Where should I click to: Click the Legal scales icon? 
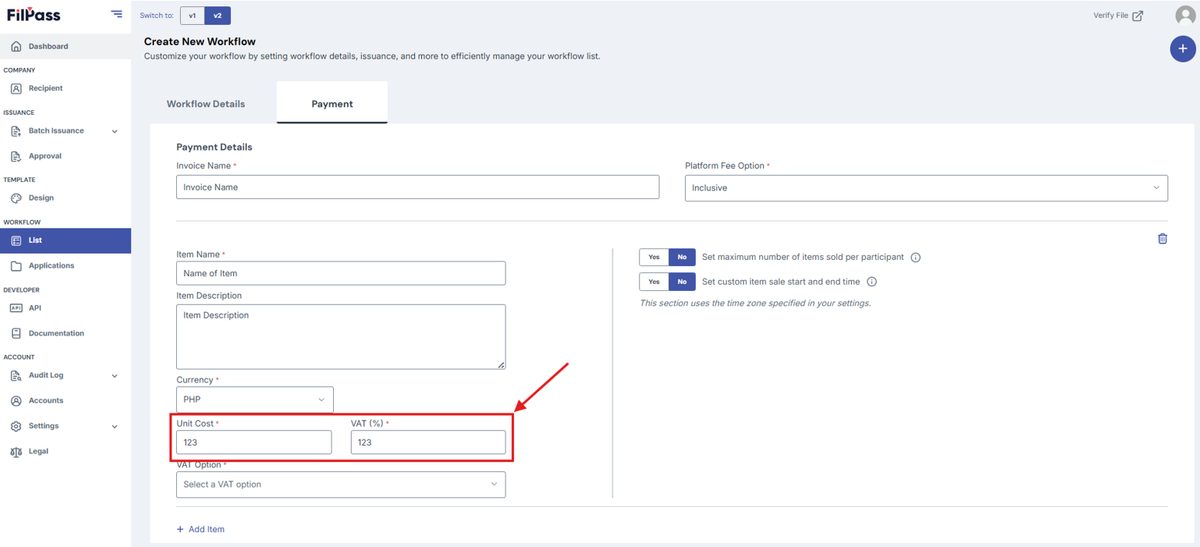coord(16,451)
